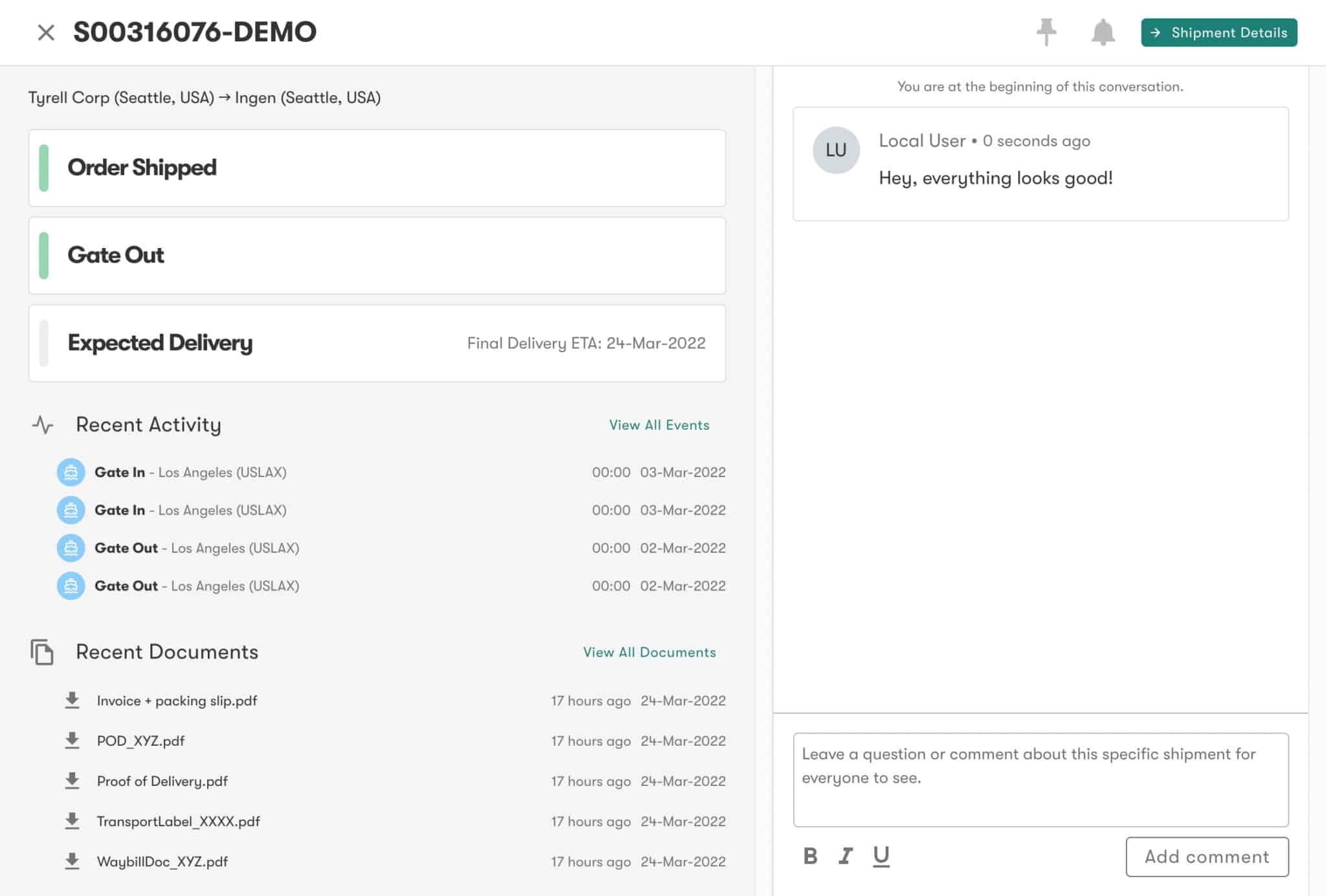Pin this shipment with the pin icon
This screenshot has width=1326, height=896.
1046,32
